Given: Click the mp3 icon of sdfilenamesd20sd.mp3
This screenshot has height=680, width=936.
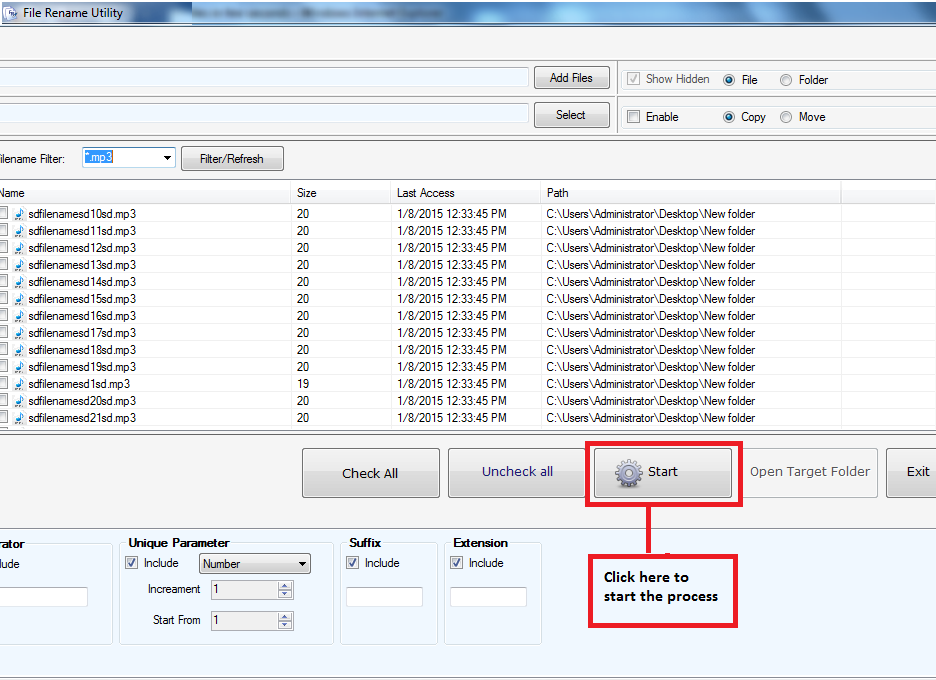Looking at the screenshot, I should click(x=20, y=401).
